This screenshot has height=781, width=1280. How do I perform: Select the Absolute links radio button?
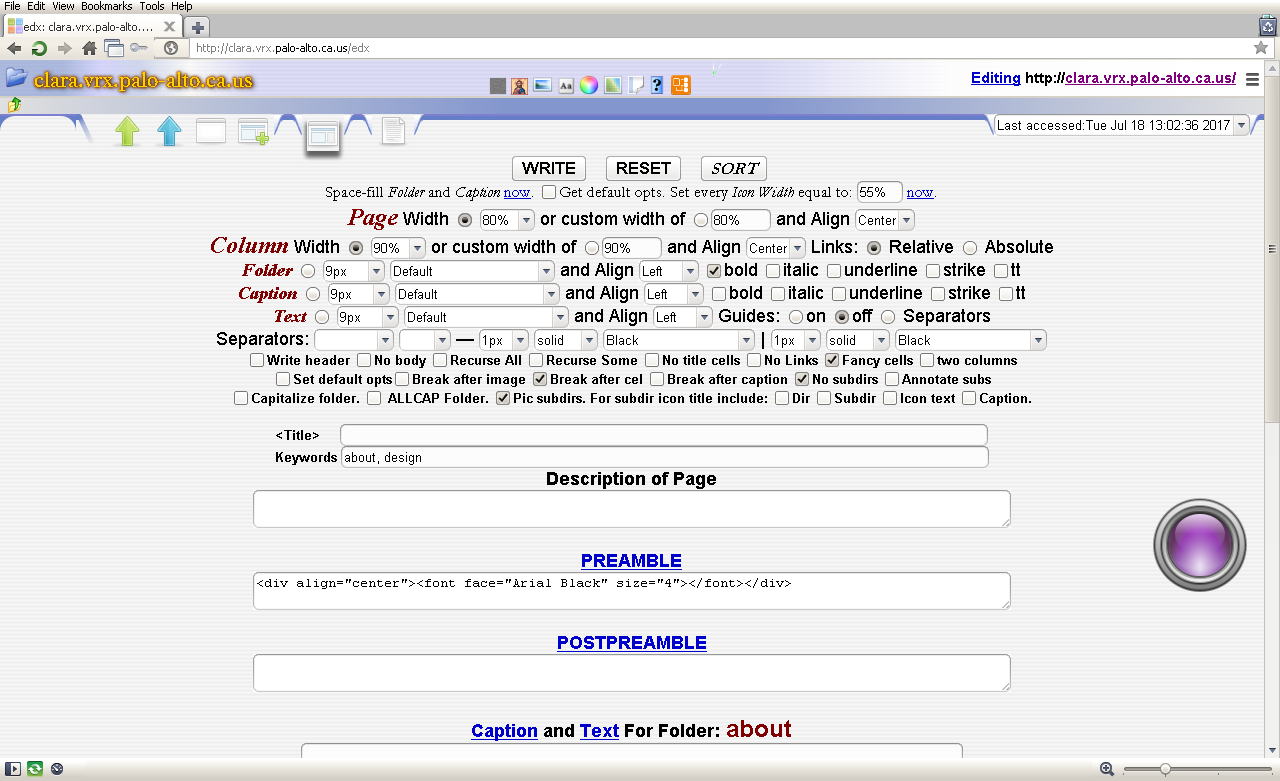970,247
